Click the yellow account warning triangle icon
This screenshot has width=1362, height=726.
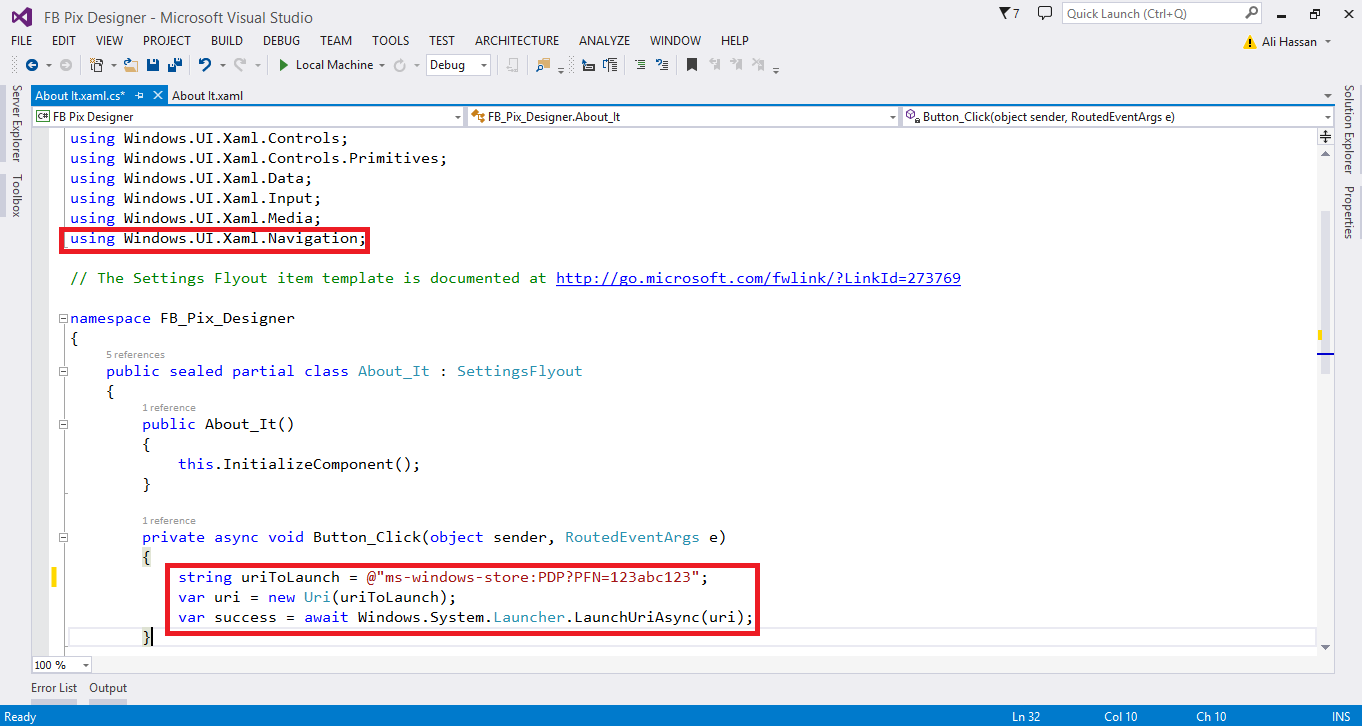click(x=1249, y=42)
